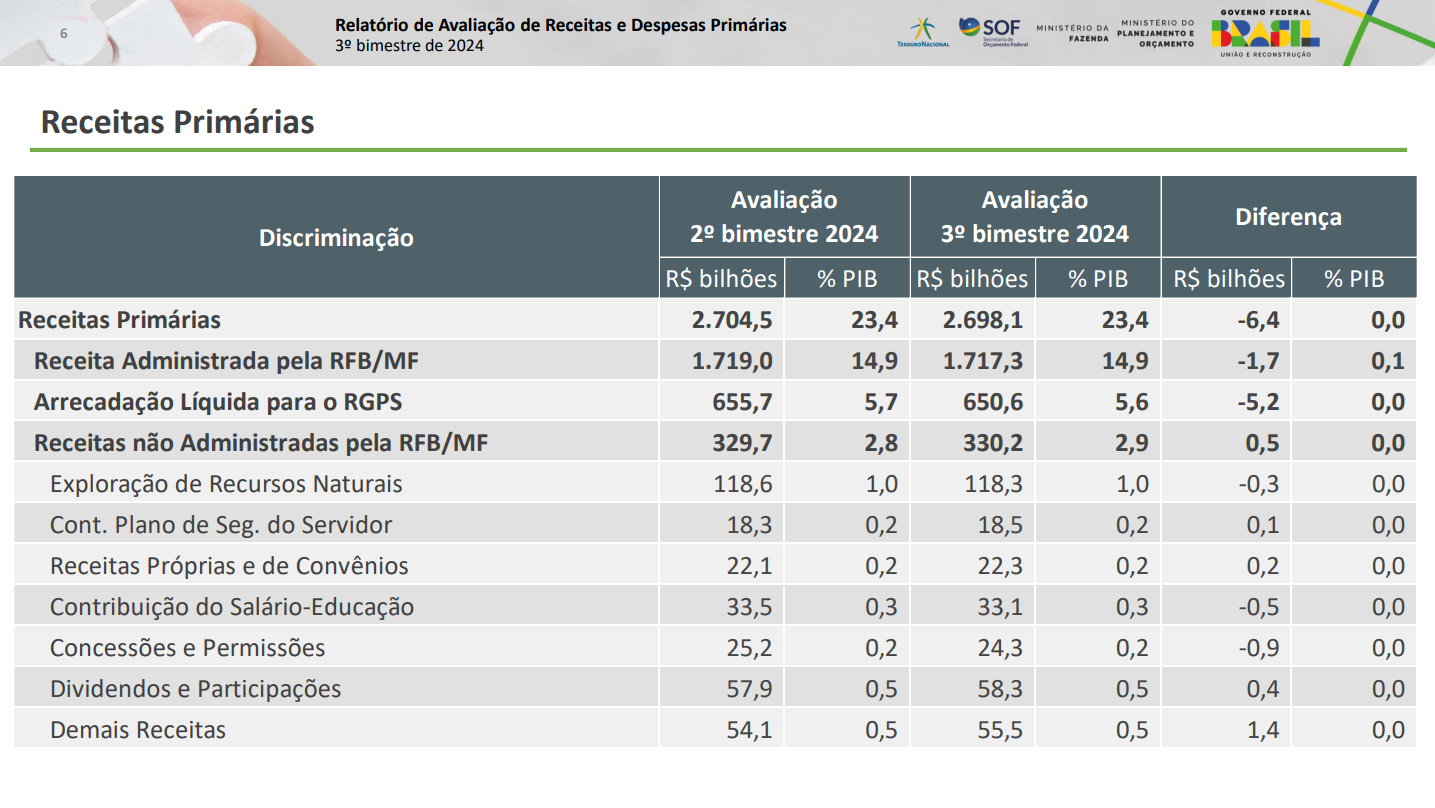Click the SOF logo in header
Image resolution: width=1435 pixels, height=808 pixels.
tap(993, 31)
